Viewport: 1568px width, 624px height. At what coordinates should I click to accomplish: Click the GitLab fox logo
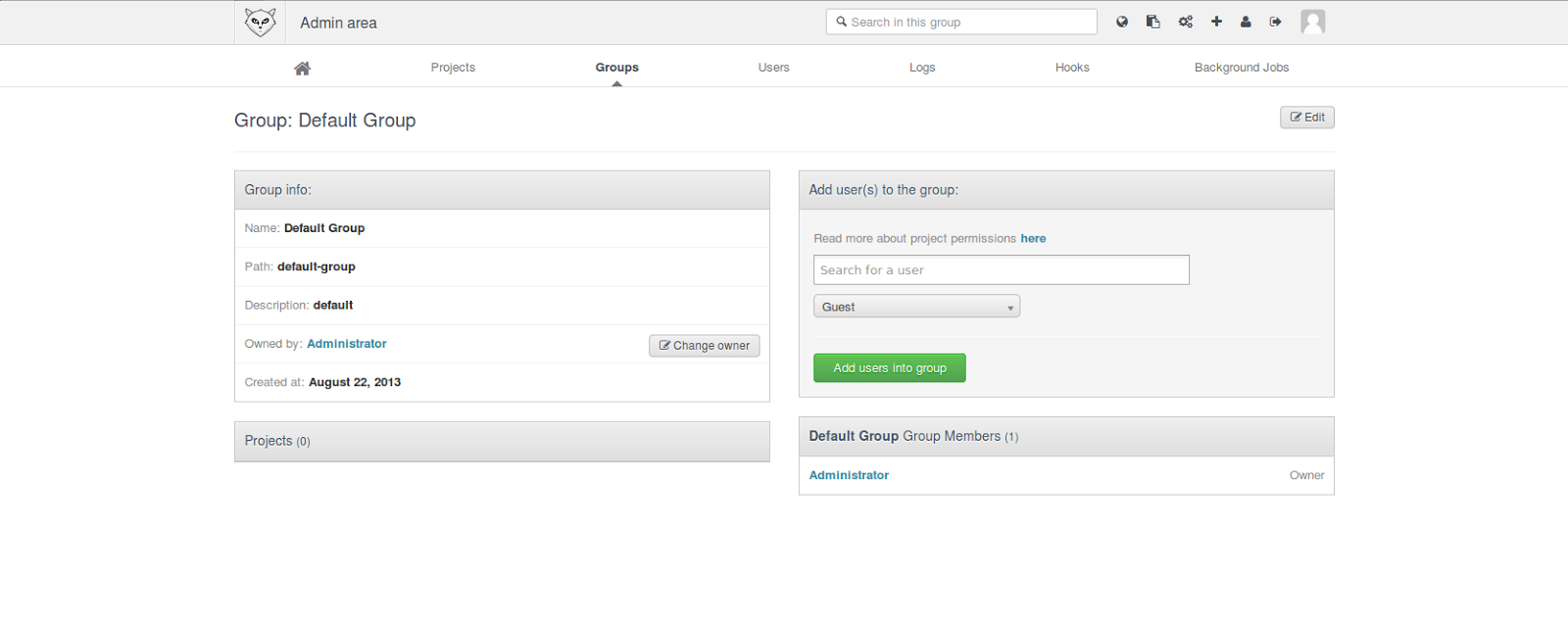pyautogui.click(x=260, y=23)
